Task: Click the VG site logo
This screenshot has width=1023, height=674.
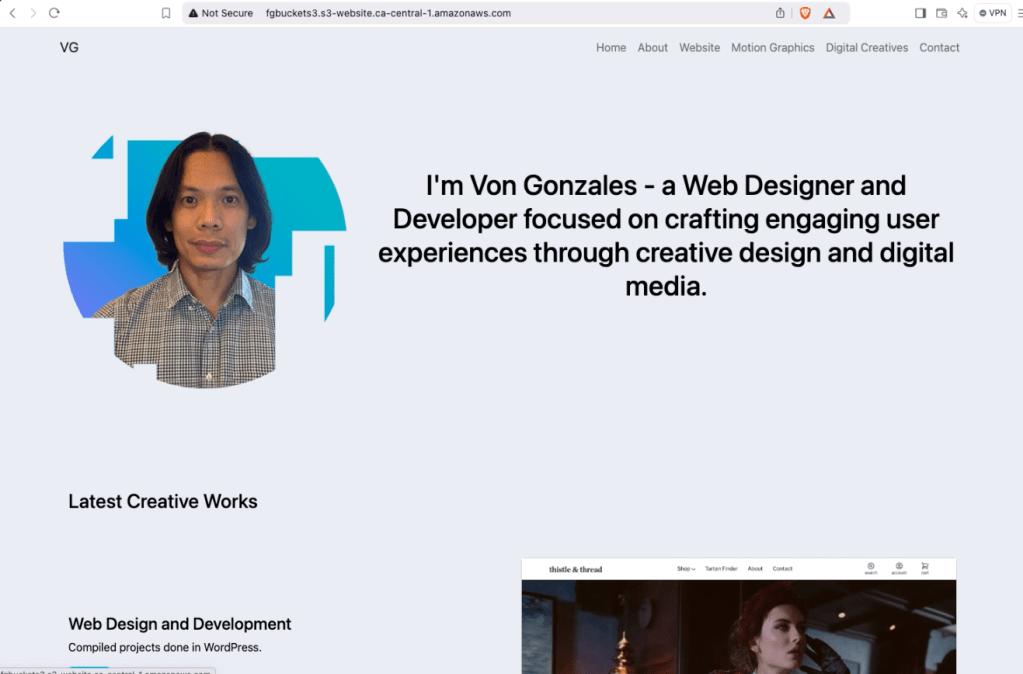Action: pyautogui.click(x=69, y=48)
